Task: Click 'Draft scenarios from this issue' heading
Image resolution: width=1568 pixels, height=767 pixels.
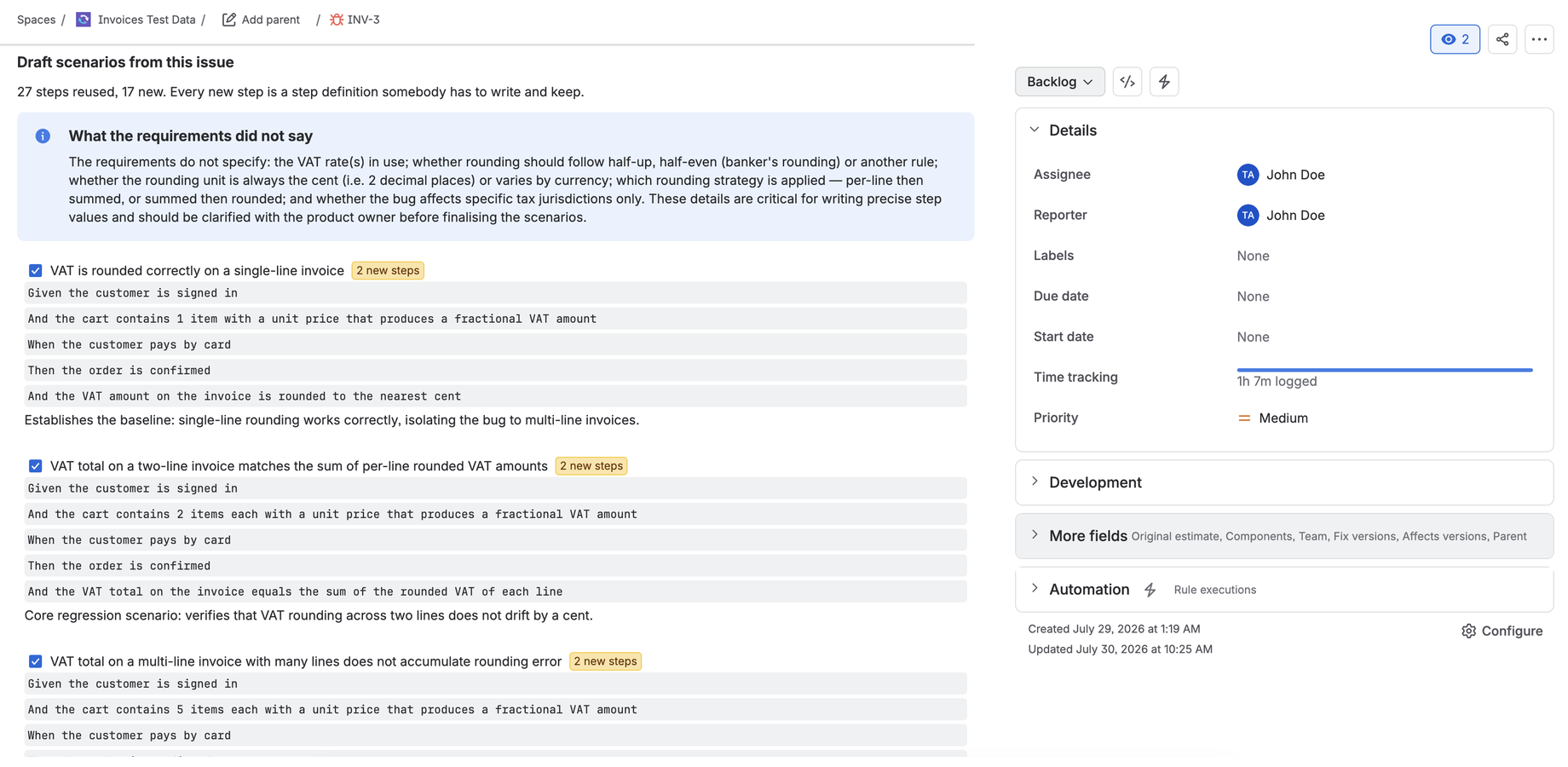Action: (x=125, y=62)
